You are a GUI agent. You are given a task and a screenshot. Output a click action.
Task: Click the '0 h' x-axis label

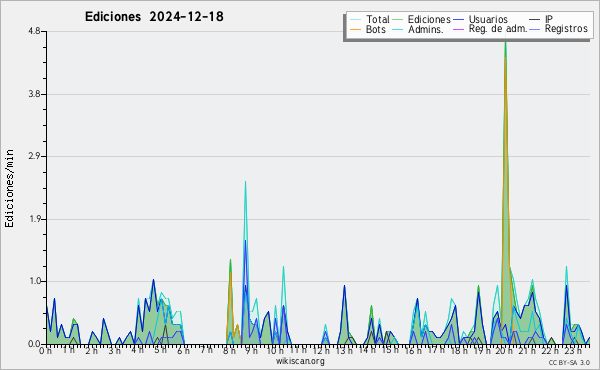(45, 350)
